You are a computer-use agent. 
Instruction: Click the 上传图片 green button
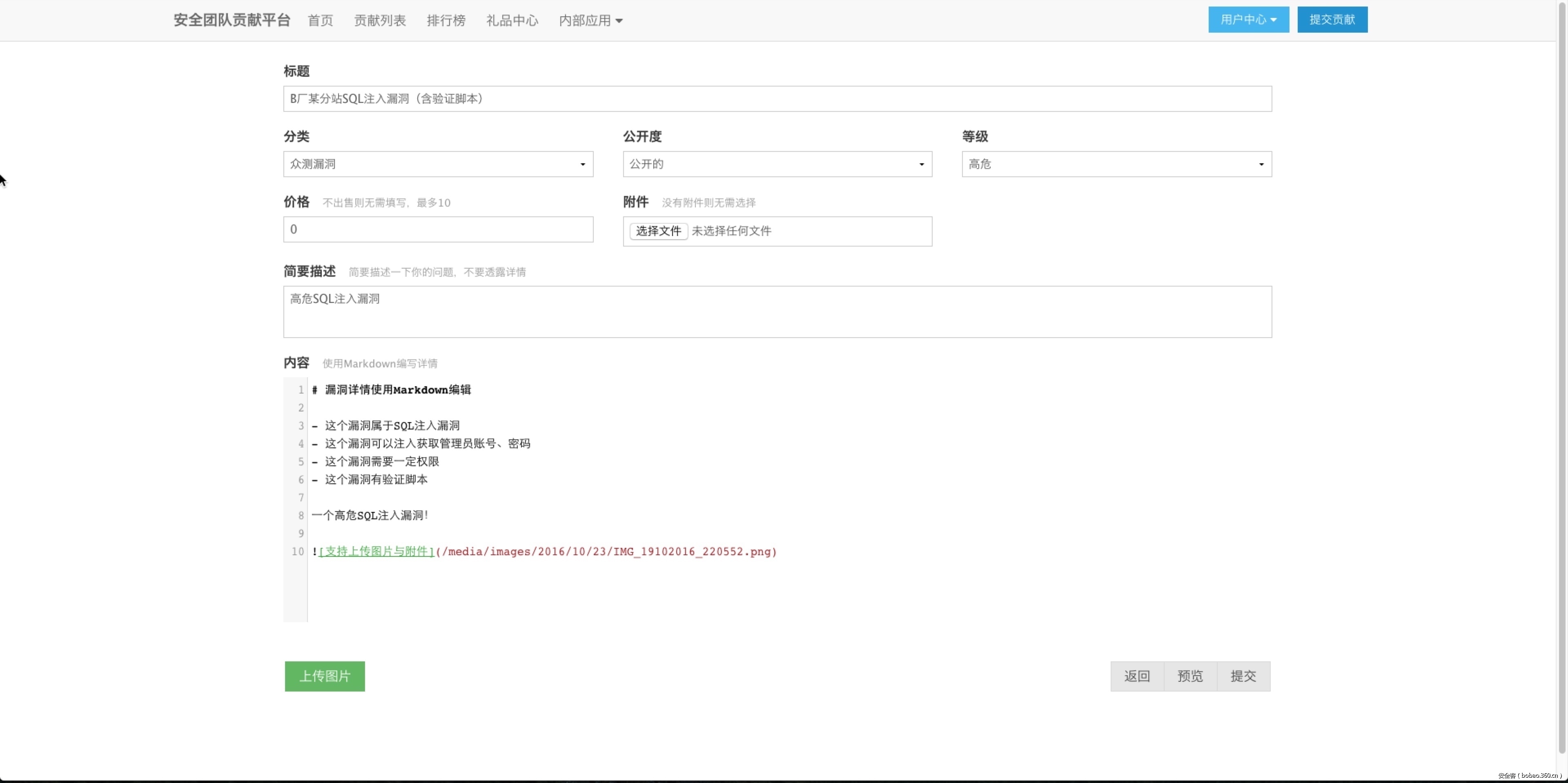pos(325,676)
